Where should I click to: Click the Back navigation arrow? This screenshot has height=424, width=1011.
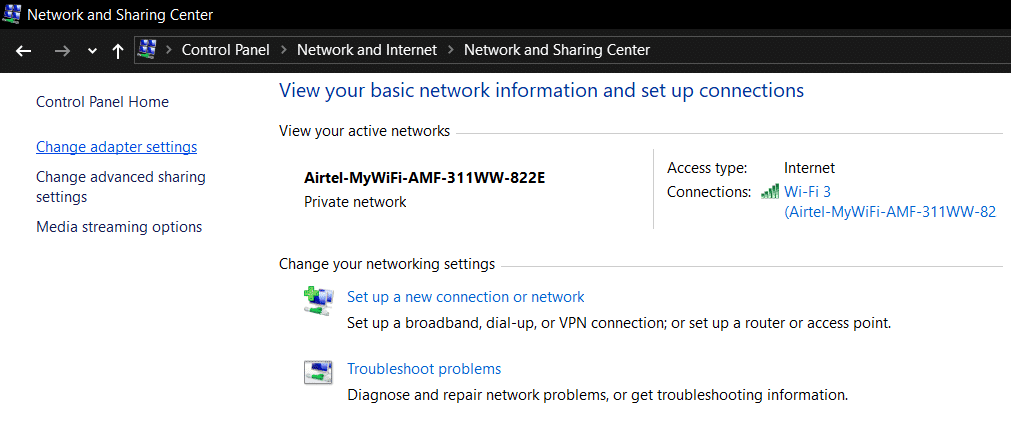pos(24,50)
